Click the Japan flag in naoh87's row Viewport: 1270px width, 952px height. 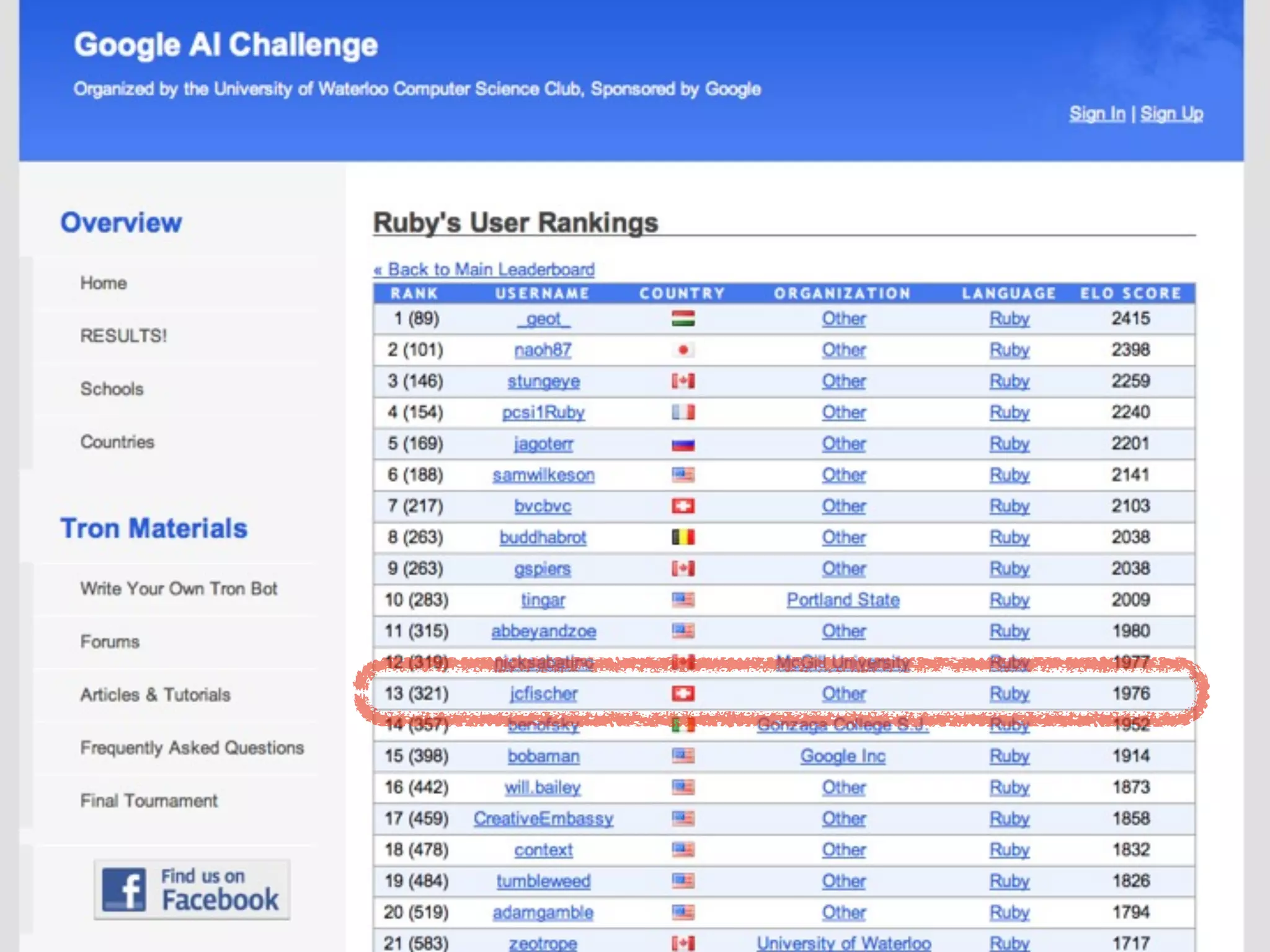[x=683, y=350]
